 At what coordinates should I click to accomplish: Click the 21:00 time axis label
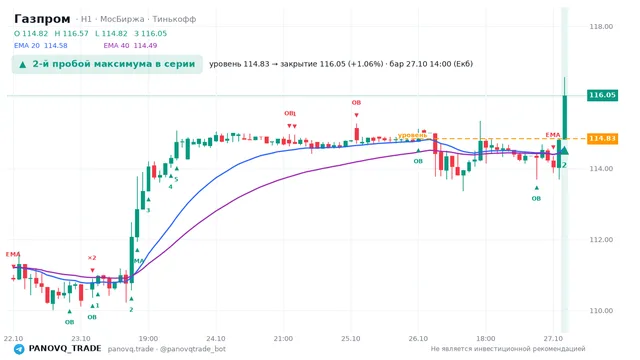(x=283, y=339)
